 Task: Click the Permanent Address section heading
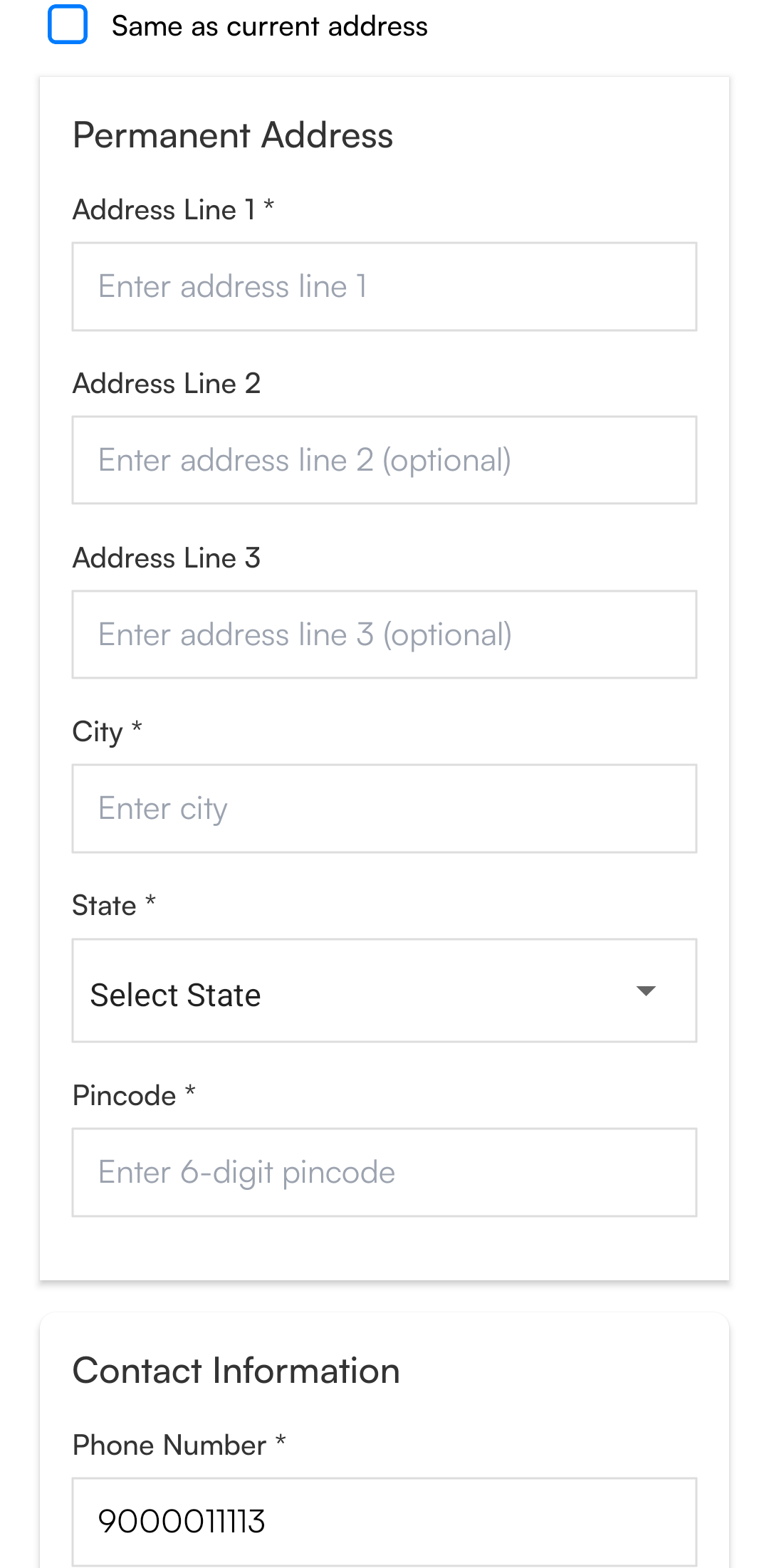tap(233, 135)
